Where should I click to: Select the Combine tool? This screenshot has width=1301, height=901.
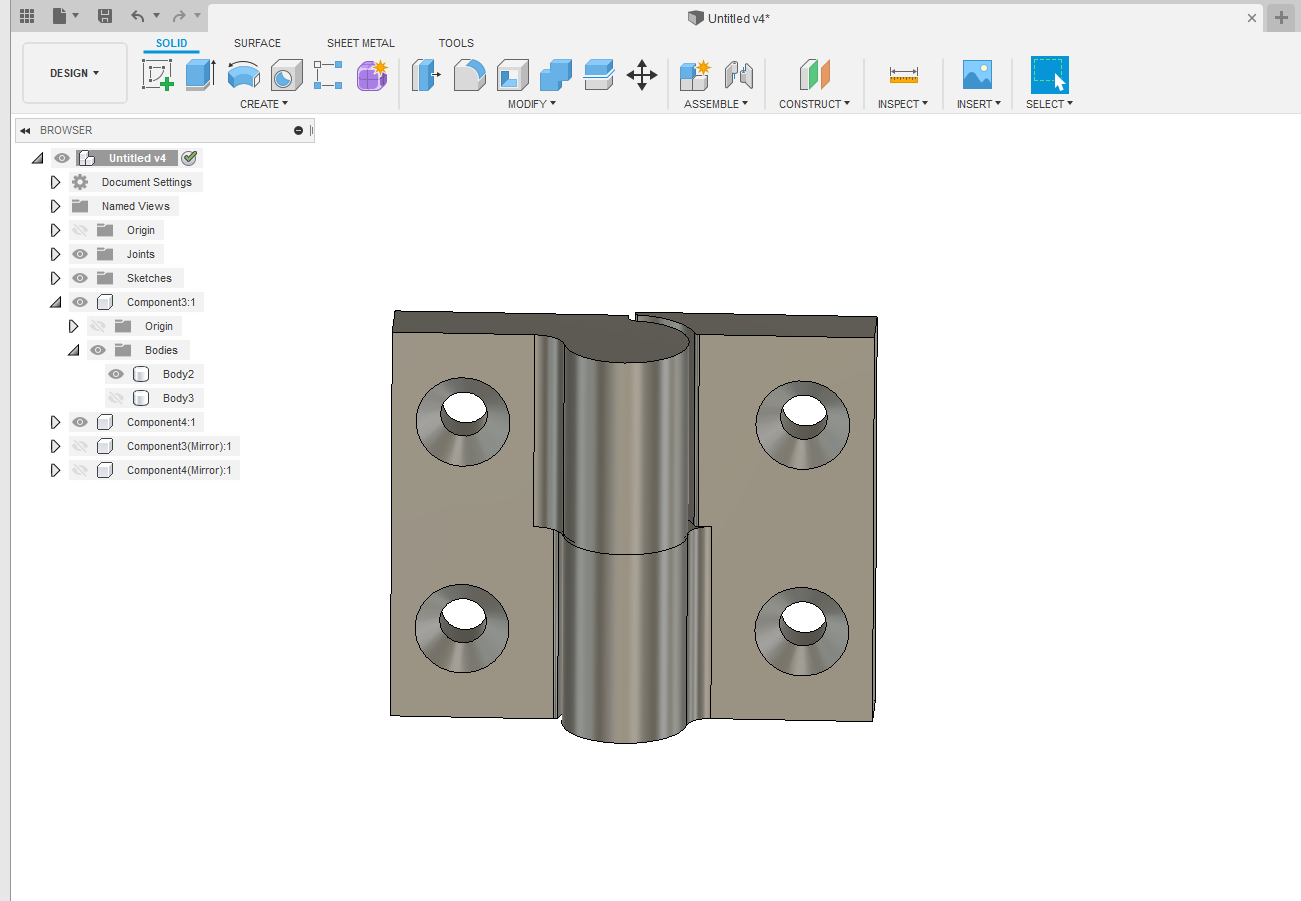tap(555, 75)
